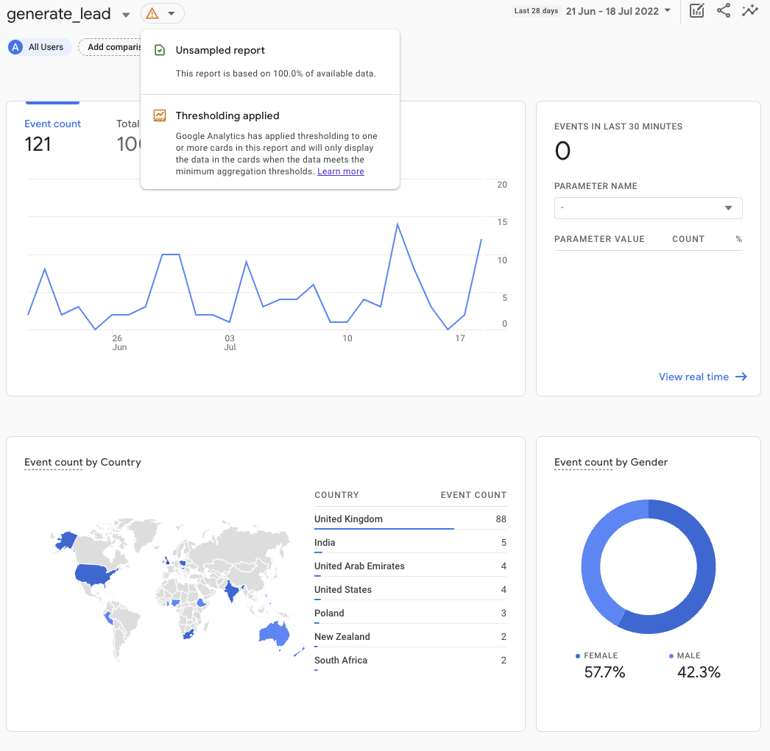Click the COUNT column header in realtime card
Viewport: 770px width, 751px height.
(688, 239)
